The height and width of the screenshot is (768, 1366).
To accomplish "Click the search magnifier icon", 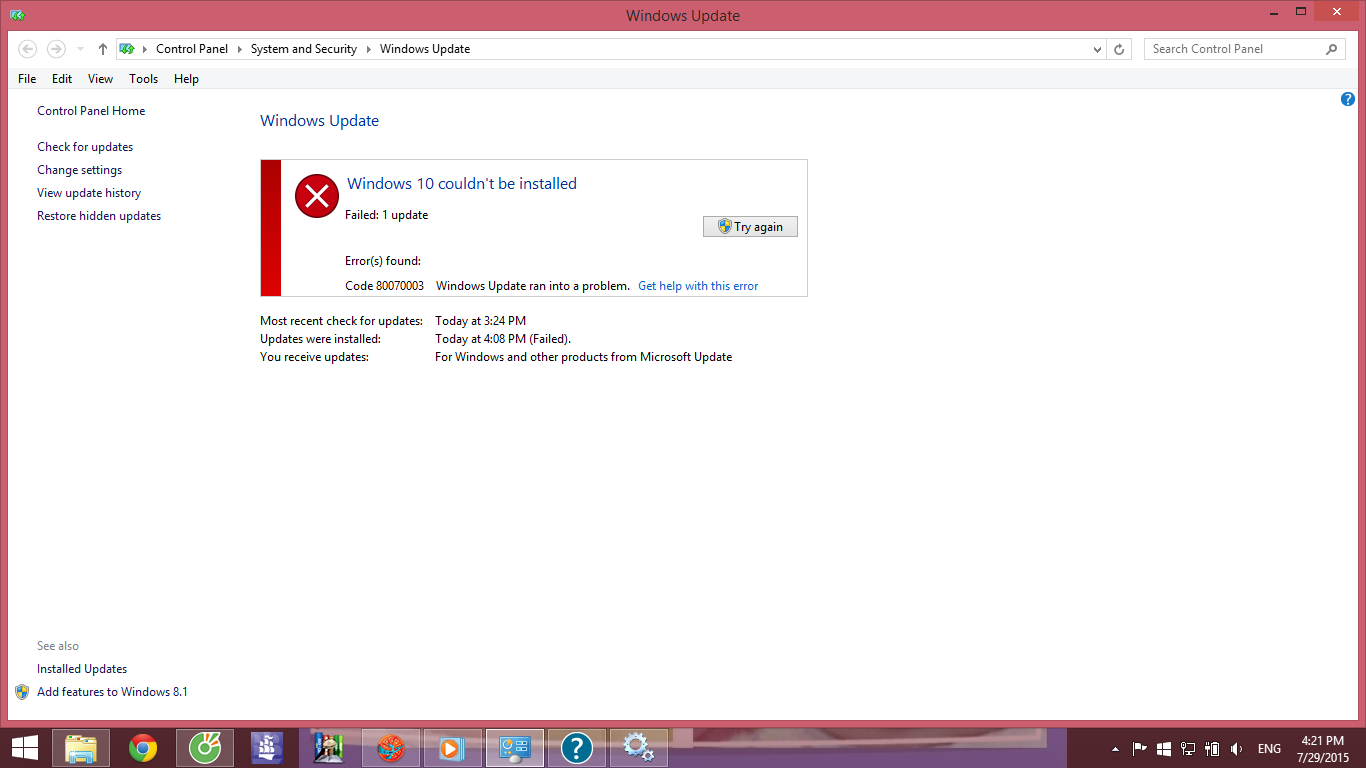I will point(1331,49).
